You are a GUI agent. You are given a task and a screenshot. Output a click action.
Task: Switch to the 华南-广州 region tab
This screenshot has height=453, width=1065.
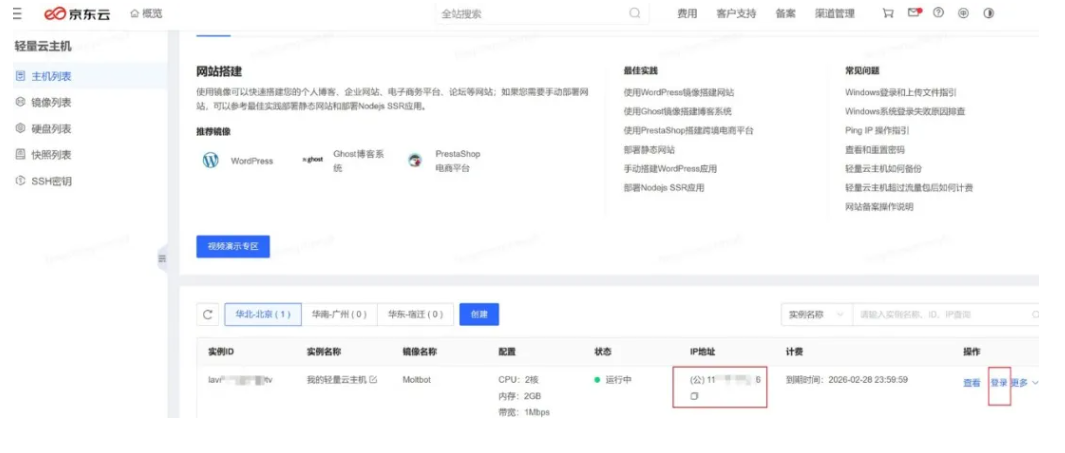(336, 315)
